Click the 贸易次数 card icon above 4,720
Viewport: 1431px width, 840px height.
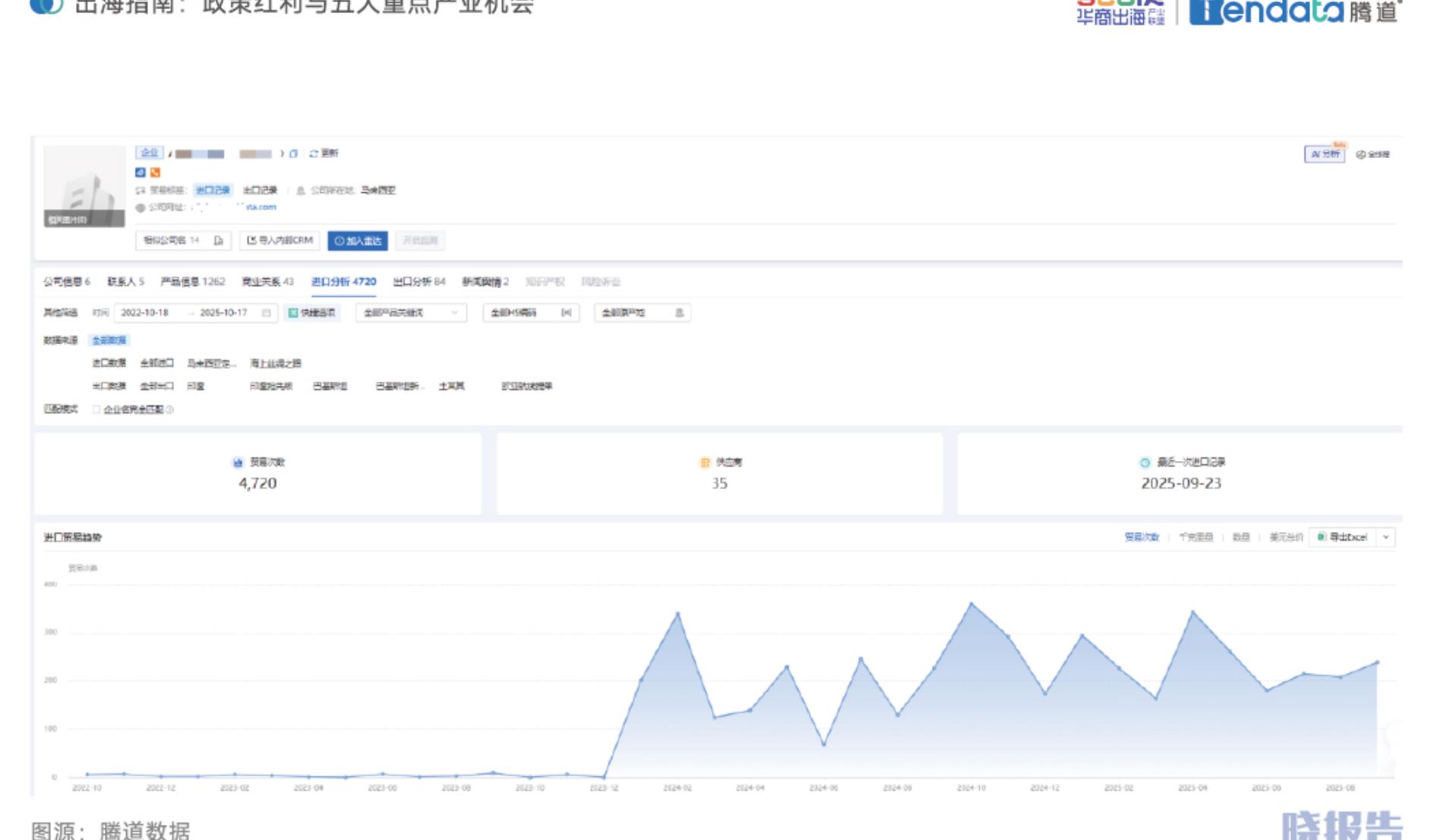coord(238,463)
